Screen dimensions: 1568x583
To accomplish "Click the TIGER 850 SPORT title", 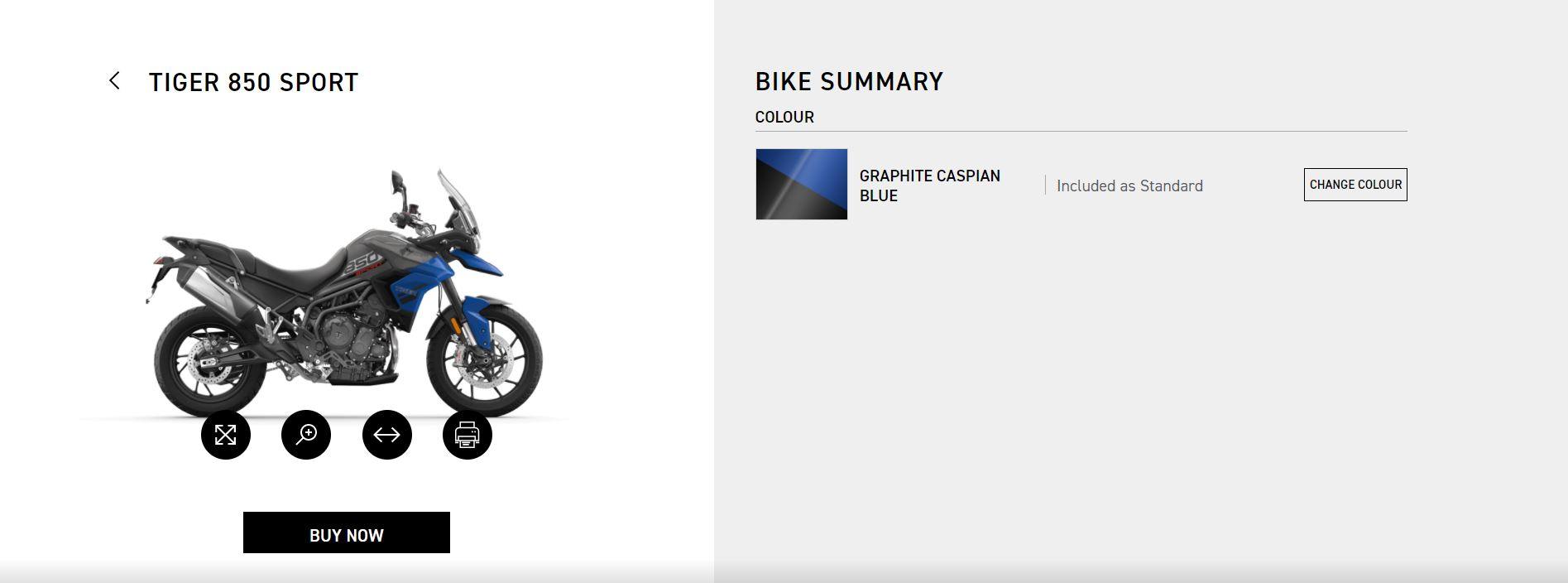I will pyautogui.click(x=253, y=82).
